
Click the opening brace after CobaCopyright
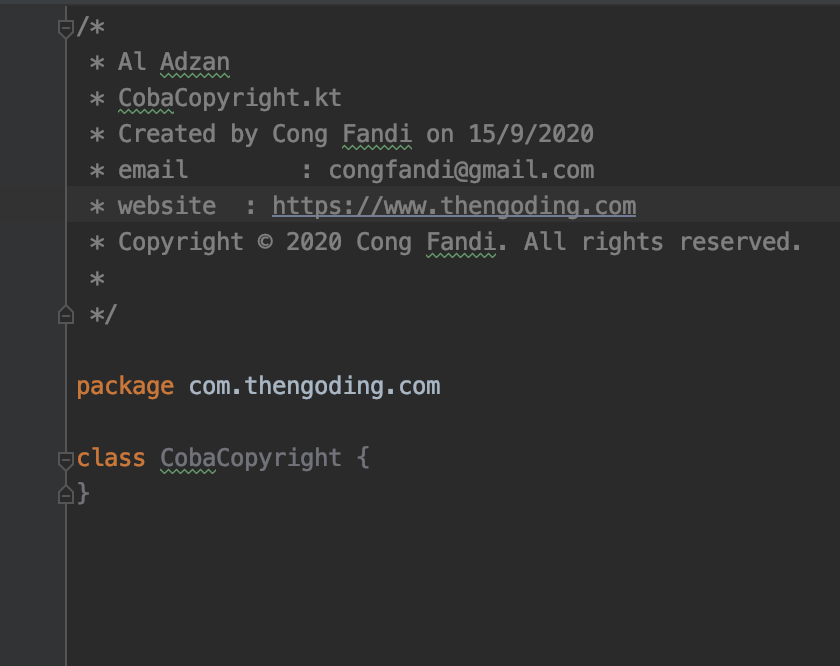coord(363,459)
